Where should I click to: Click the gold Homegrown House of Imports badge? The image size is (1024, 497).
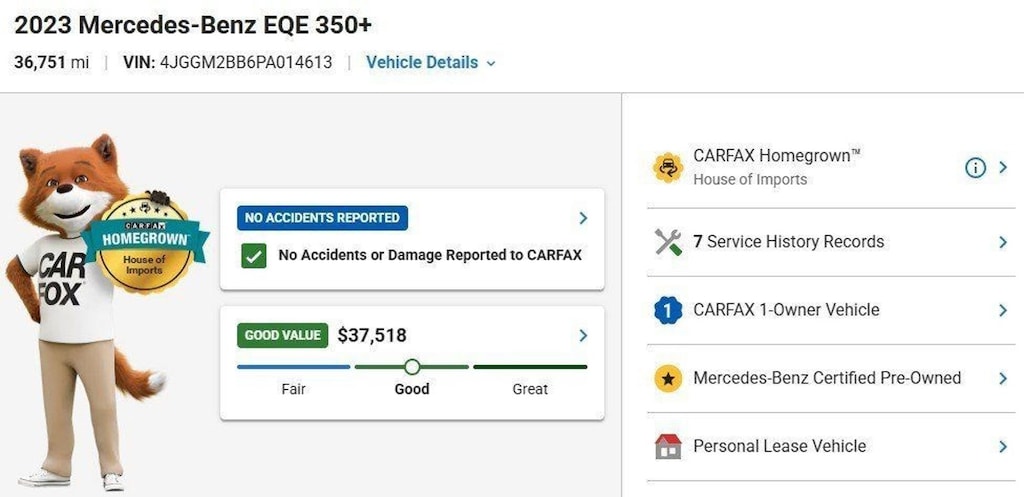[x=146, y=241]
